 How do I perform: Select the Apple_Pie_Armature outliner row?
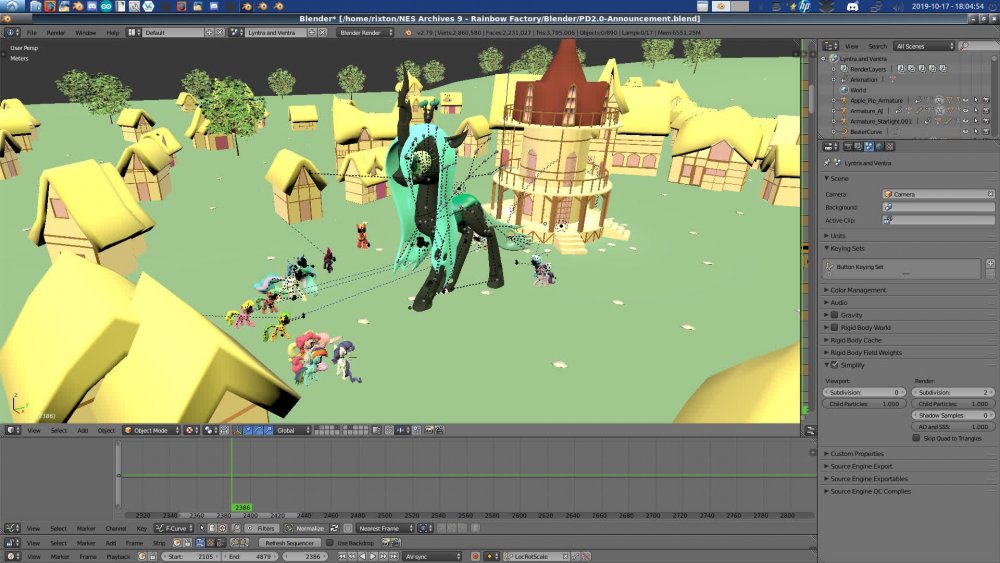pos(876,100)
